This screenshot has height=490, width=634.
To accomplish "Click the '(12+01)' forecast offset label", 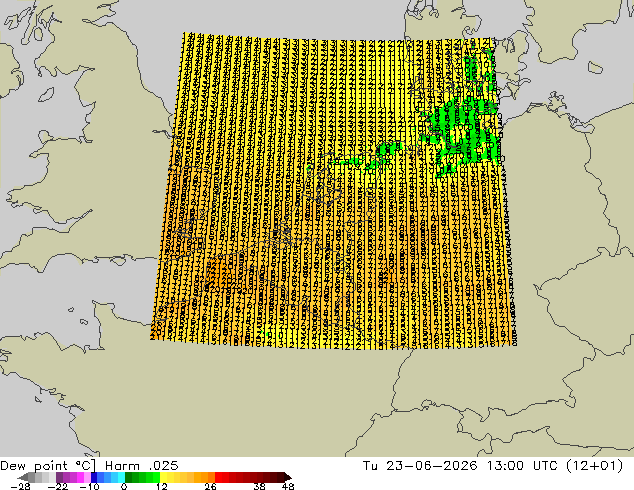I will click(x=594, y=466).
